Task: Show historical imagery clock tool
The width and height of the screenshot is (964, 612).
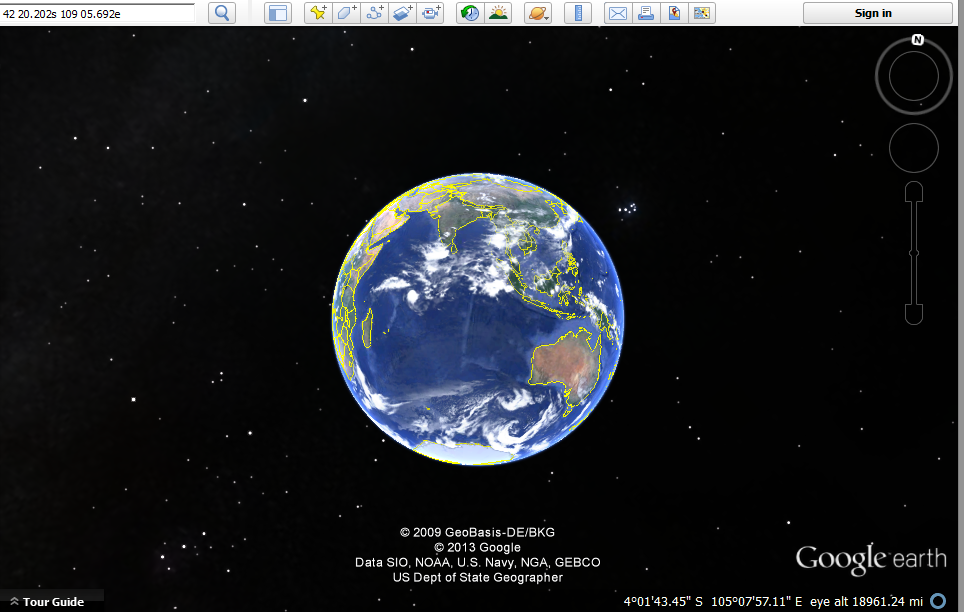Action: 468,13
